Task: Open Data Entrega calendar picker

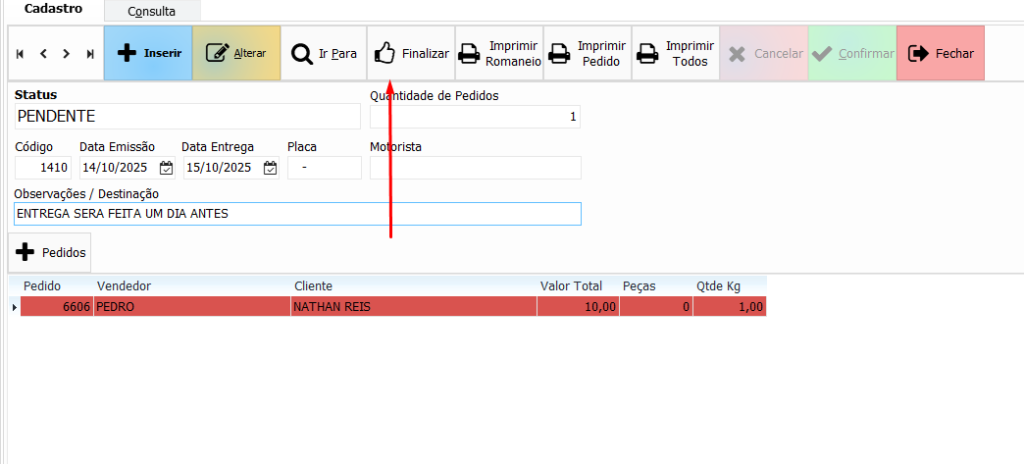Action: pos(270,168)
